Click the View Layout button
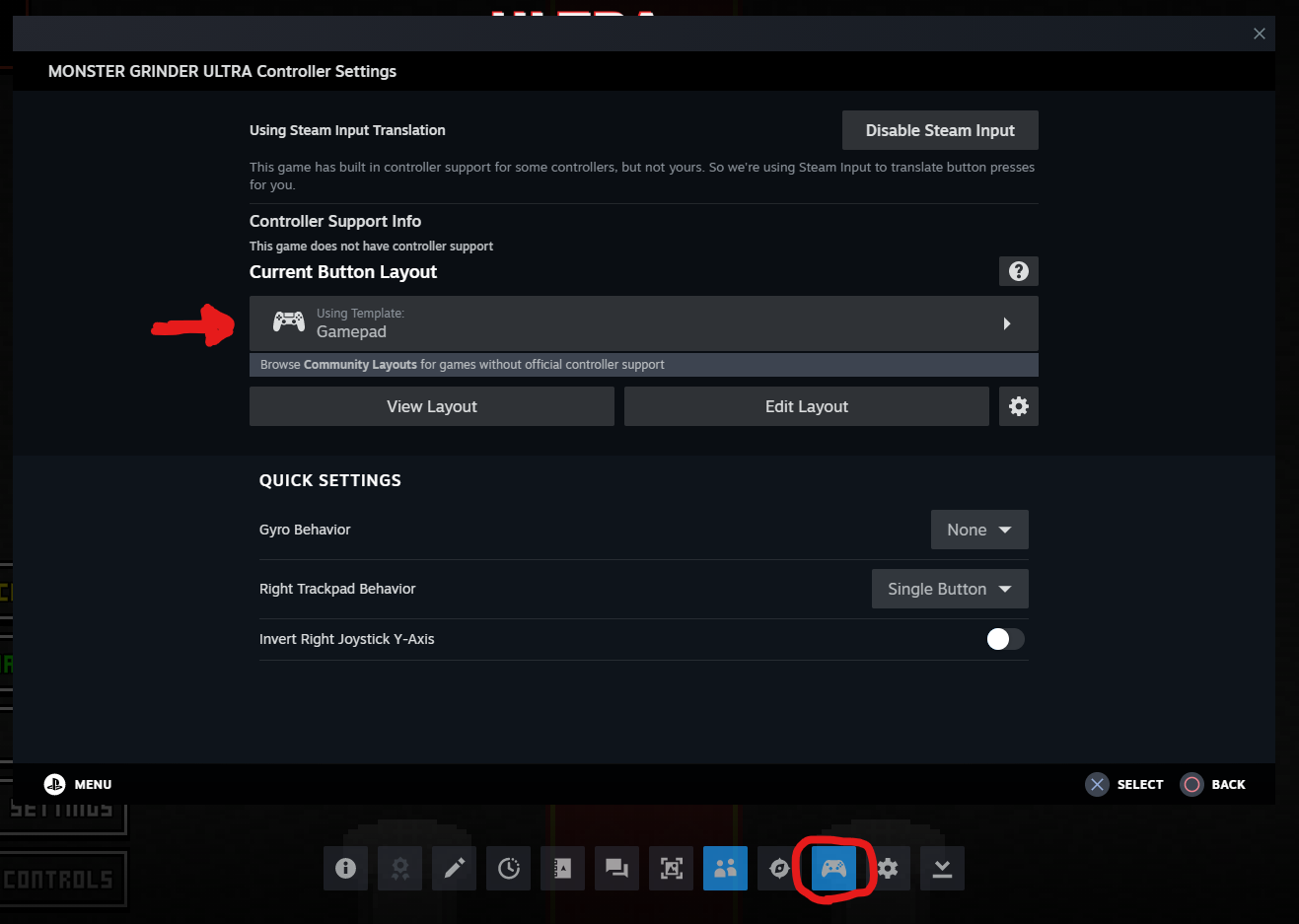The image size is (1299, 924). click(x=432, y=406)
